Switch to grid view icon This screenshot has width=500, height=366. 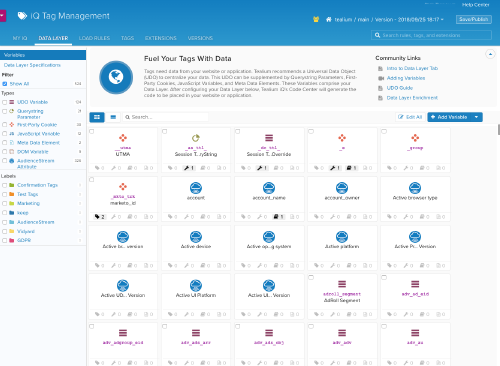click(97, 117)
